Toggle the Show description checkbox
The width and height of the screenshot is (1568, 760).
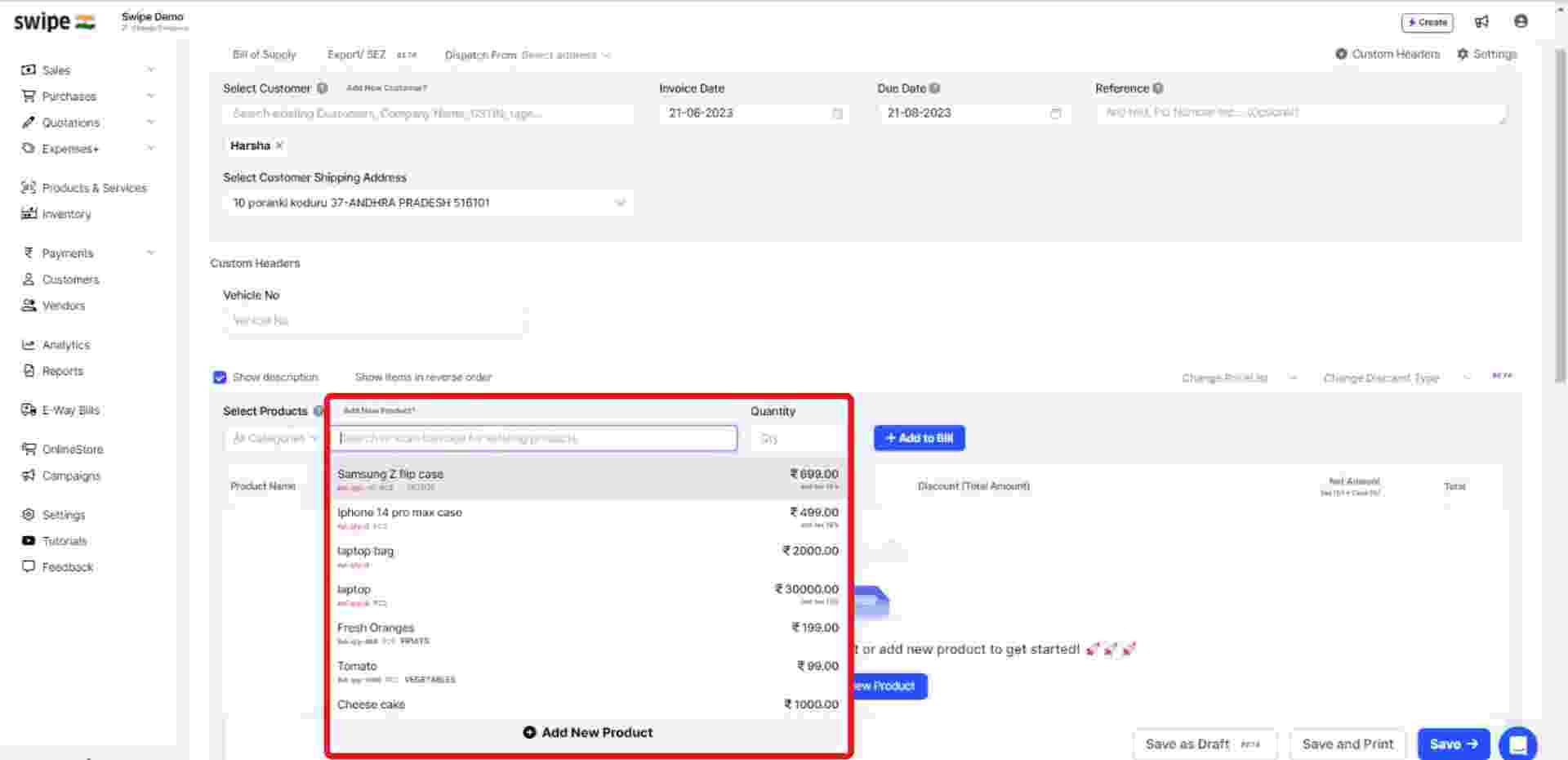pos(220,378)
